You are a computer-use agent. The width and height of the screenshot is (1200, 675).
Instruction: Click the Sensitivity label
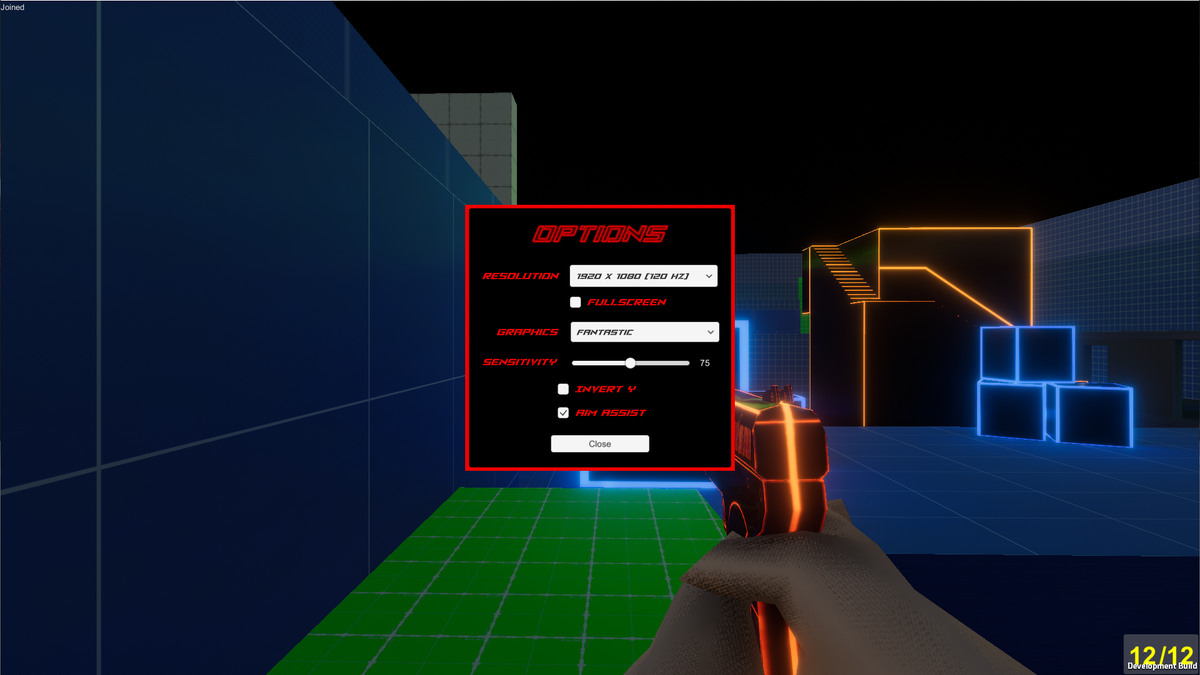520,362
